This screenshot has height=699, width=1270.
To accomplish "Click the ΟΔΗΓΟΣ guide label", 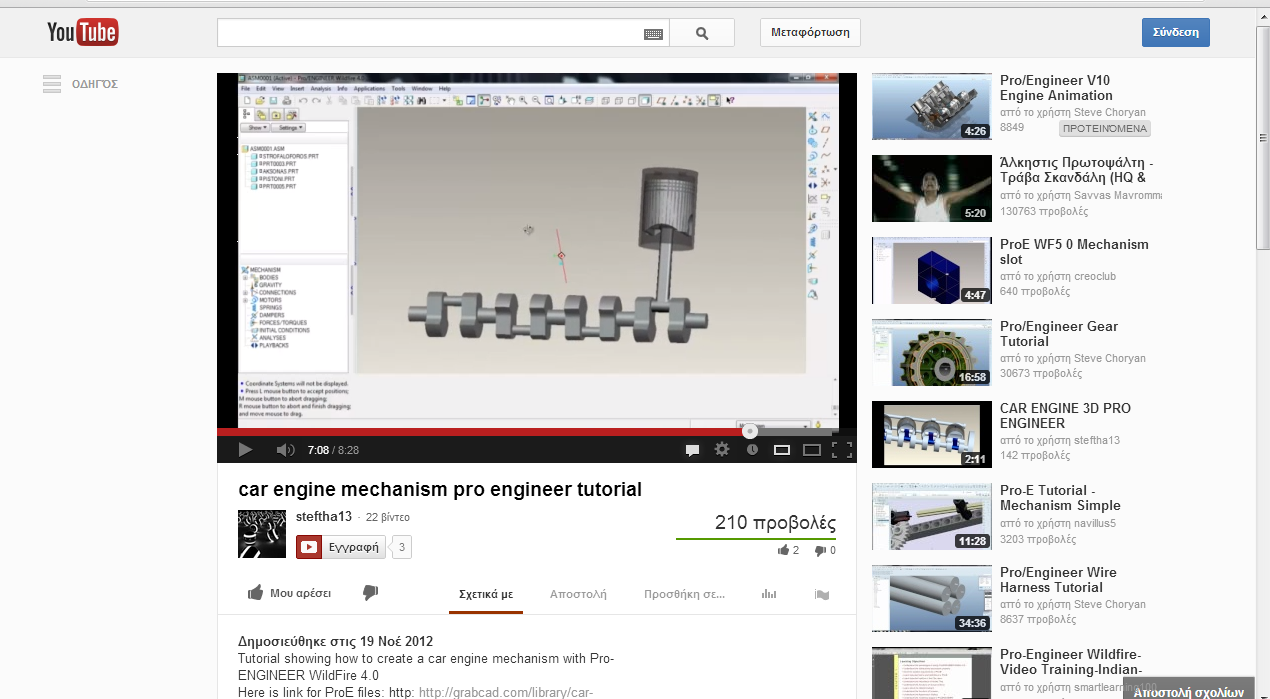I will [x=95, y=84].
